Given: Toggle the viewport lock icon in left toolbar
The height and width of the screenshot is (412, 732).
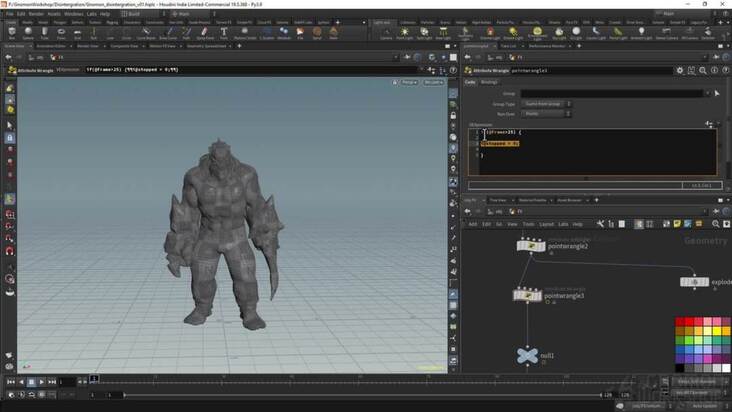Looking at the screenshot, I should (10, 138).
